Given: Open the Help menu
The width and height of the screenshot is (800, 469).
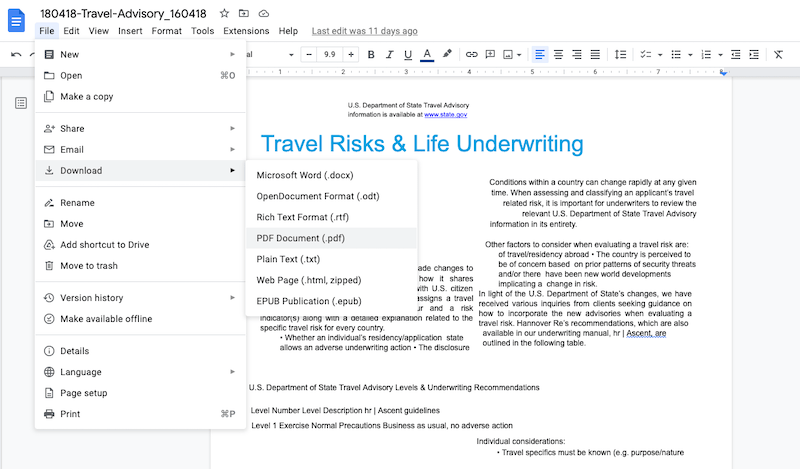Looking at the screenshot, I should pos(288,31).
